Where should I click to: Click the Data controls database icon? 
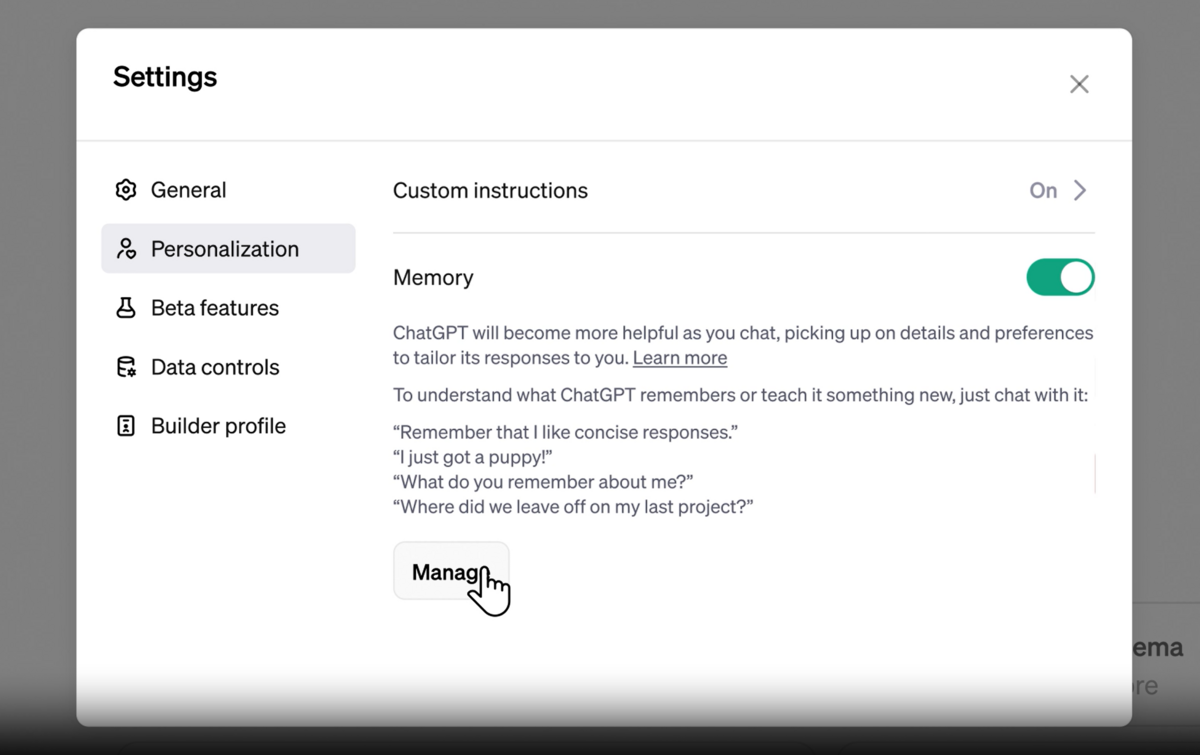[x=126, y=367]
